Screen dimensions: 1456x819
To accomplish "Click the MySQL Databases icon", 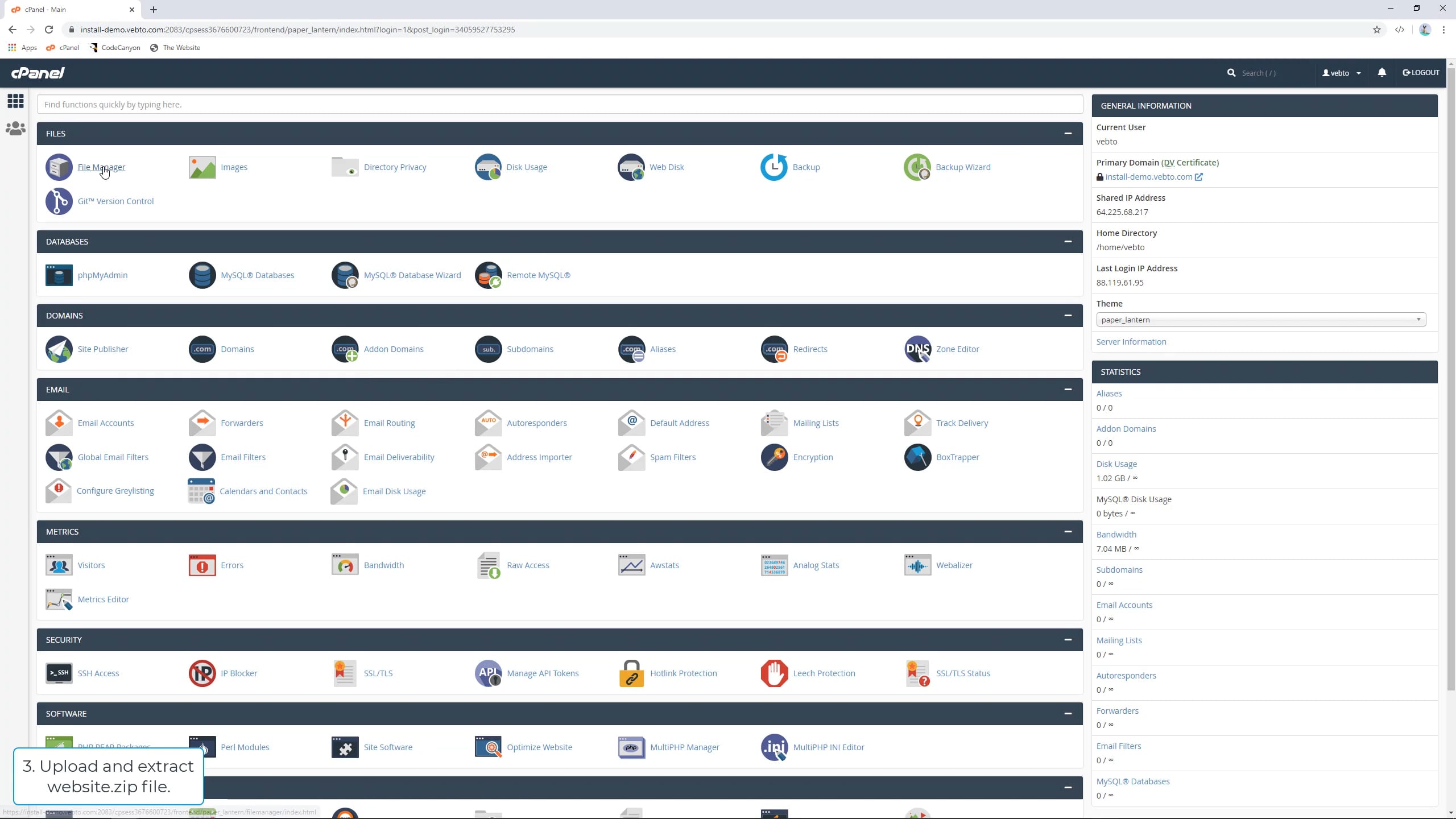I will 202,275.
